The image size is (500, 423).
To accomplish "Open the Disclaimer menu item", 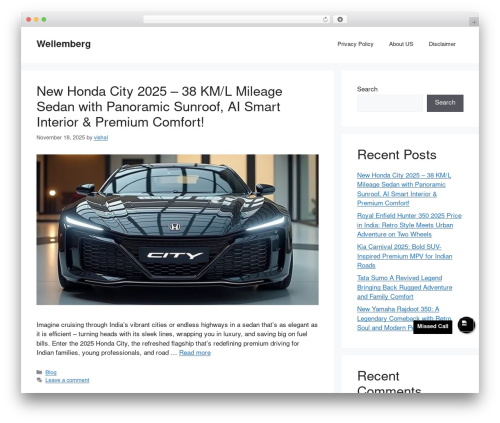I will (x=442, y=44).
